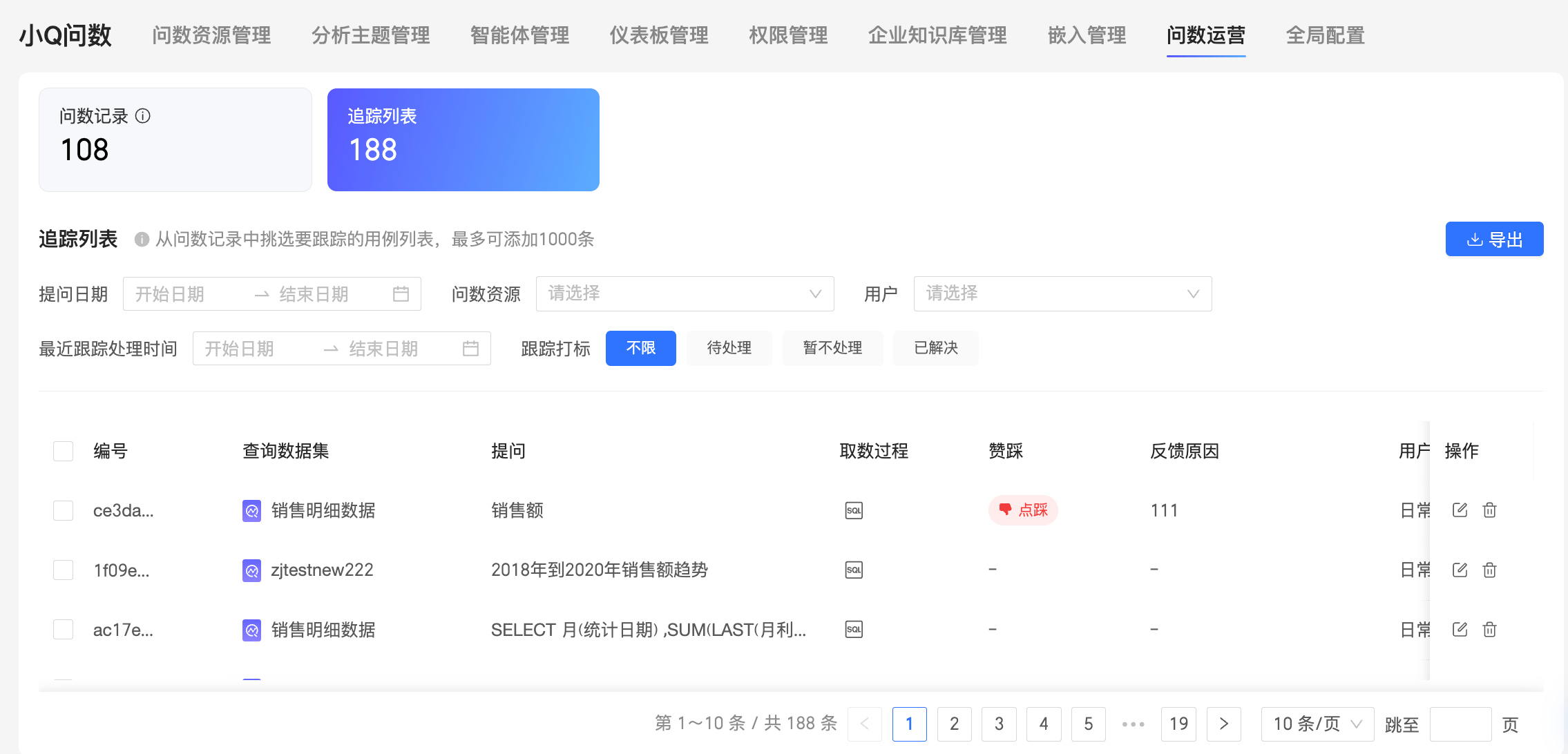Click feedback reason 111
The image size is (1568, 754).
1164,510
